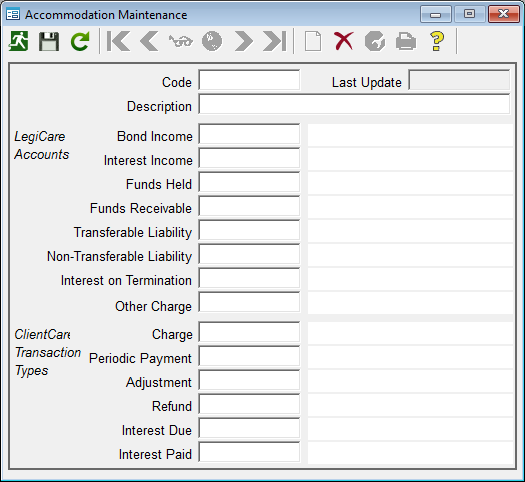The width and height of the screenshot is (525, 482).
Task: Click the Interest Paid input field
Action: [x=249, y=452]
